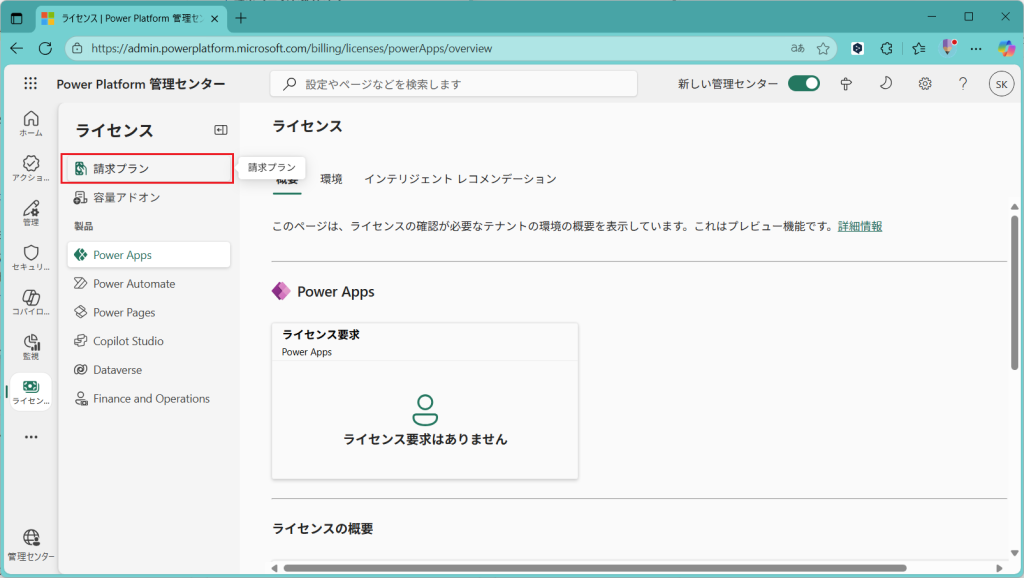Viewport: 1024px width, 578px height.
Task: Click the search box 設定やページなどを検索します
Action: click(454, 84)
